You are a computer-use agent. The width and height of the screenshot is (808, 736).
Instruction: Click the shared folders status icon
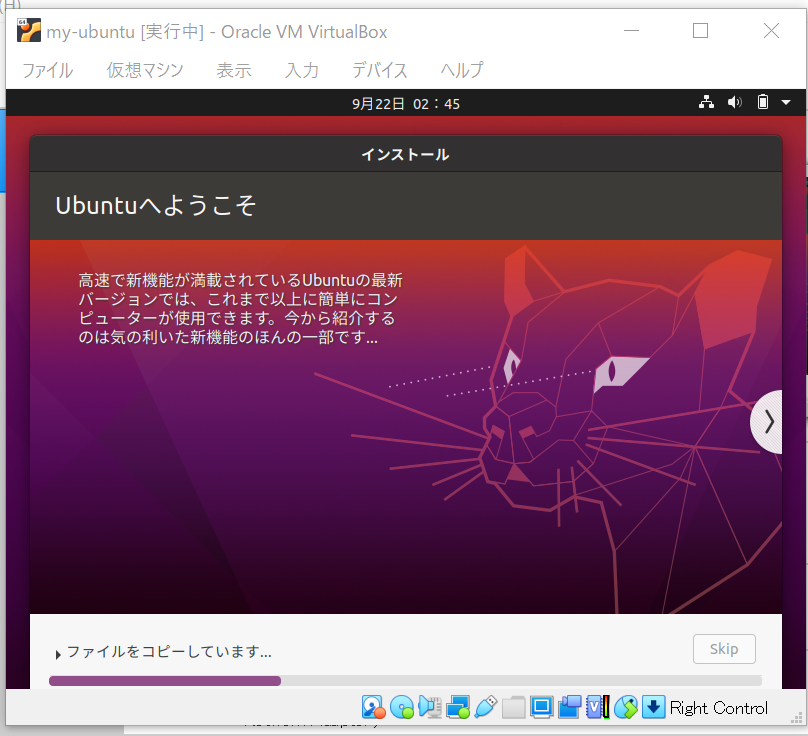tap(513, 707)
